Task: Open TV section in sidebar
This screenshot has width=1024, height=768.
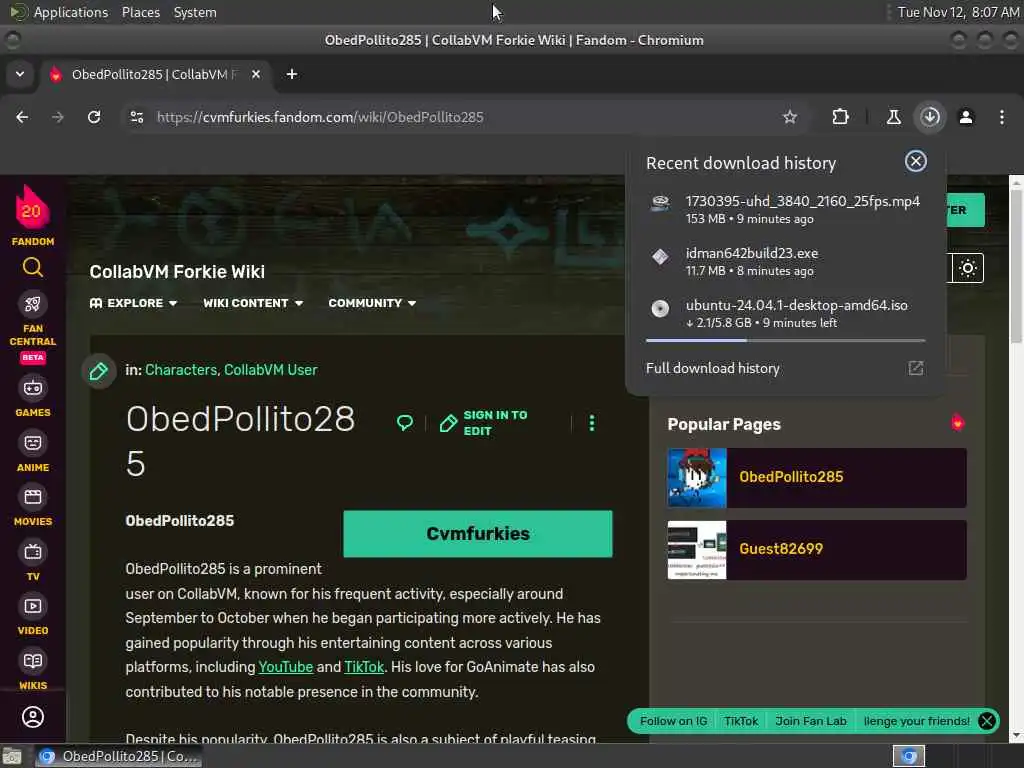Action: click(33, 561)
